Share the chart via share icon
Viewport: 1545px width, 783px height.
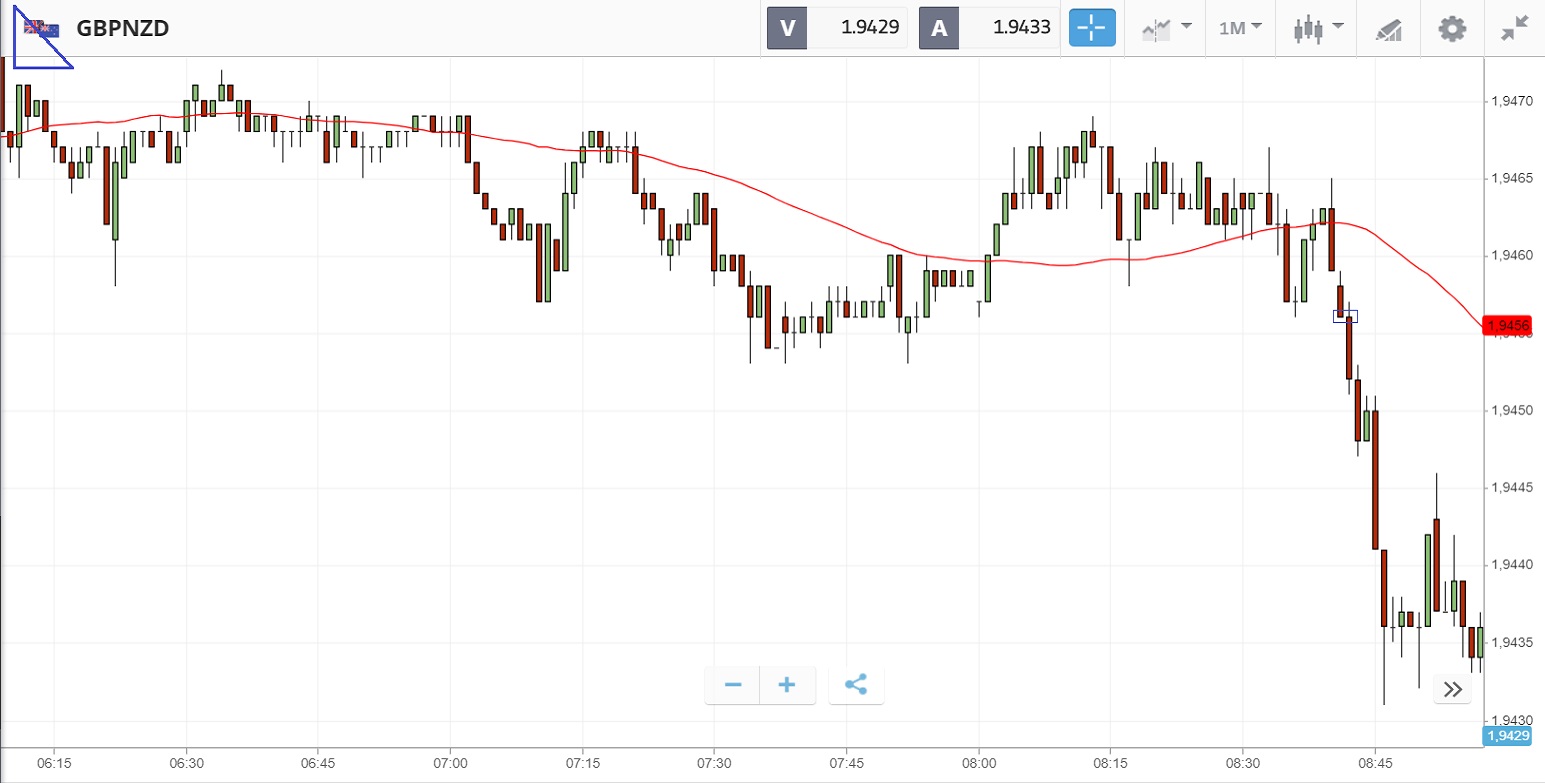click(x=856, y=685)
